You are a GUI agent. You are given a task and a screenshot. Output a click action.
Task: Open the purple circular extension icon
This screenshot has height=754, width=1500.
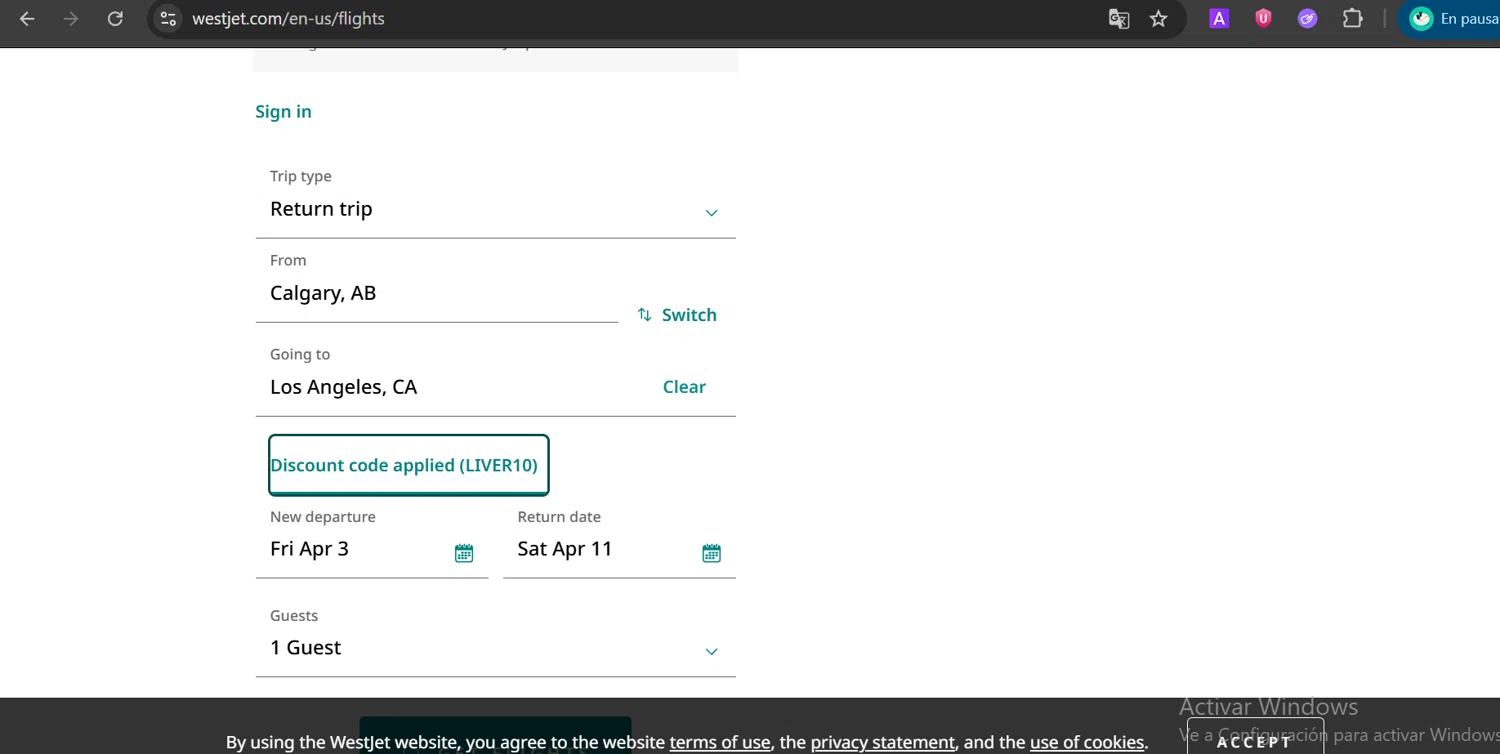pos(1307,18)
